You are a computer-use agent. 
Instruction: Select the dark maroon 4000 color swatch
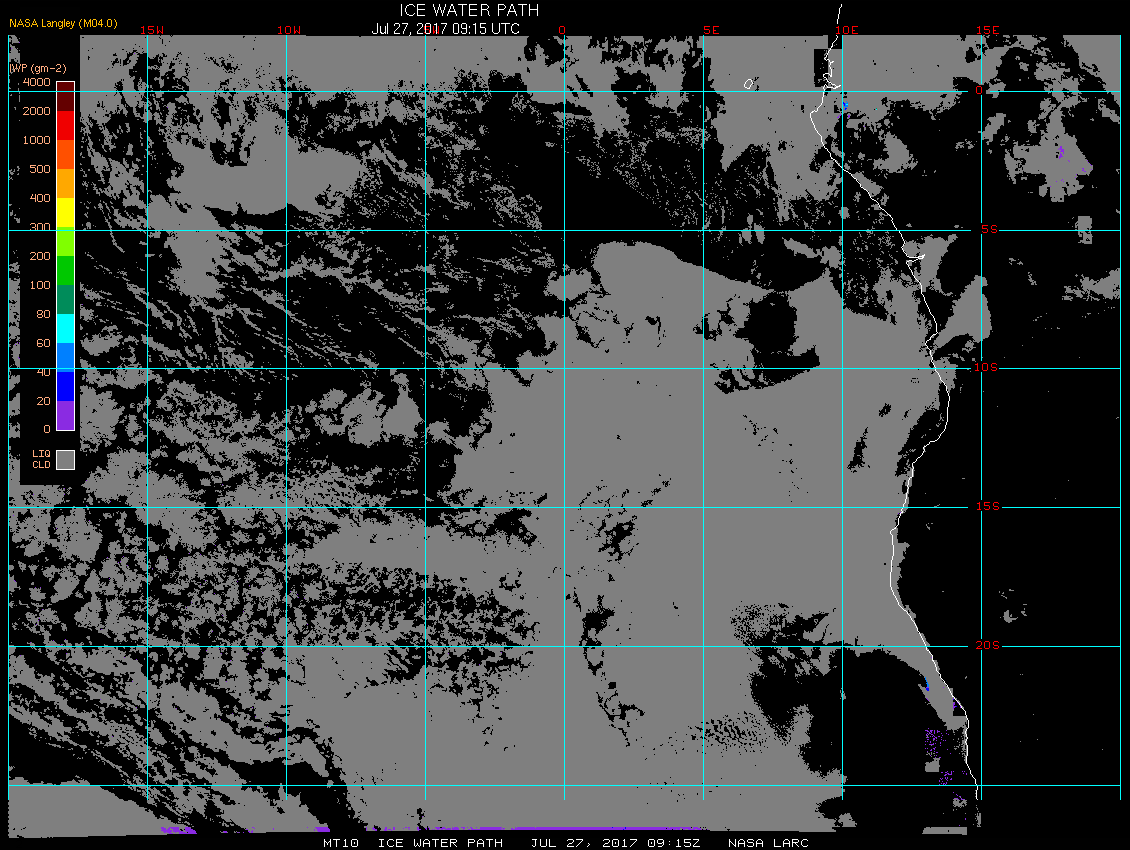(x=66, y=96)
